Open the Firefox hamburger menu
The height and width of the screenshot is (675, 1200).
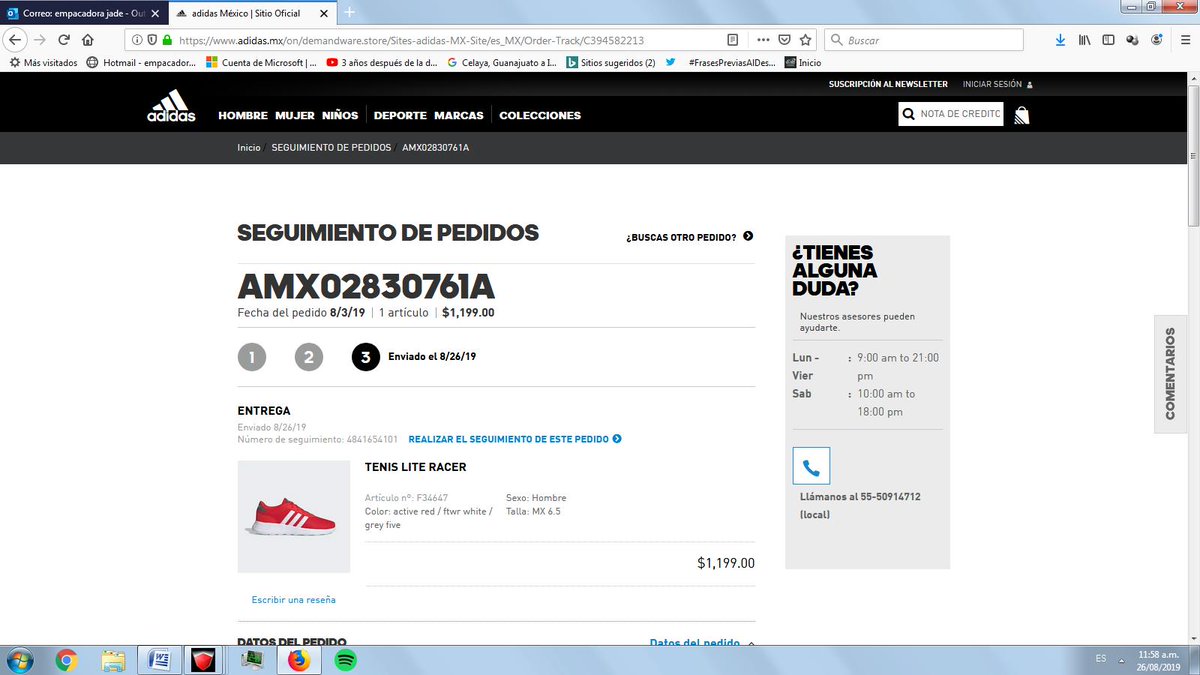[x=1183, y=41]
